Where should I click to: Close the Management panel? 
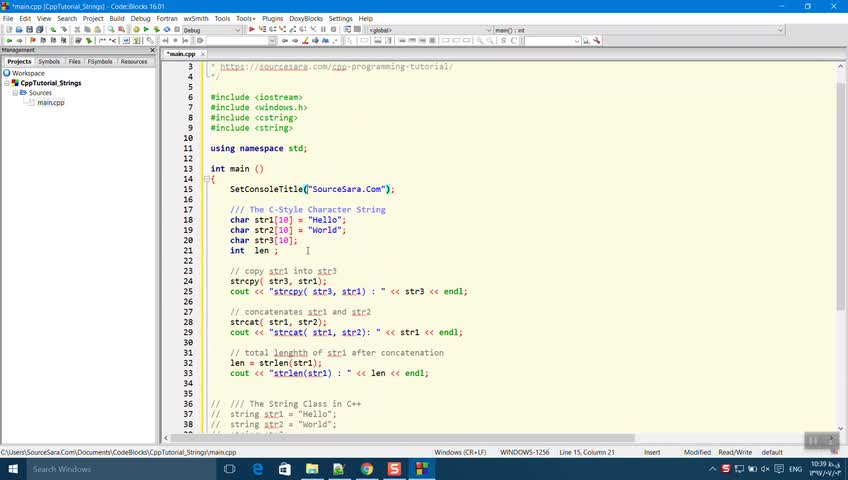[x=151, y=50]
